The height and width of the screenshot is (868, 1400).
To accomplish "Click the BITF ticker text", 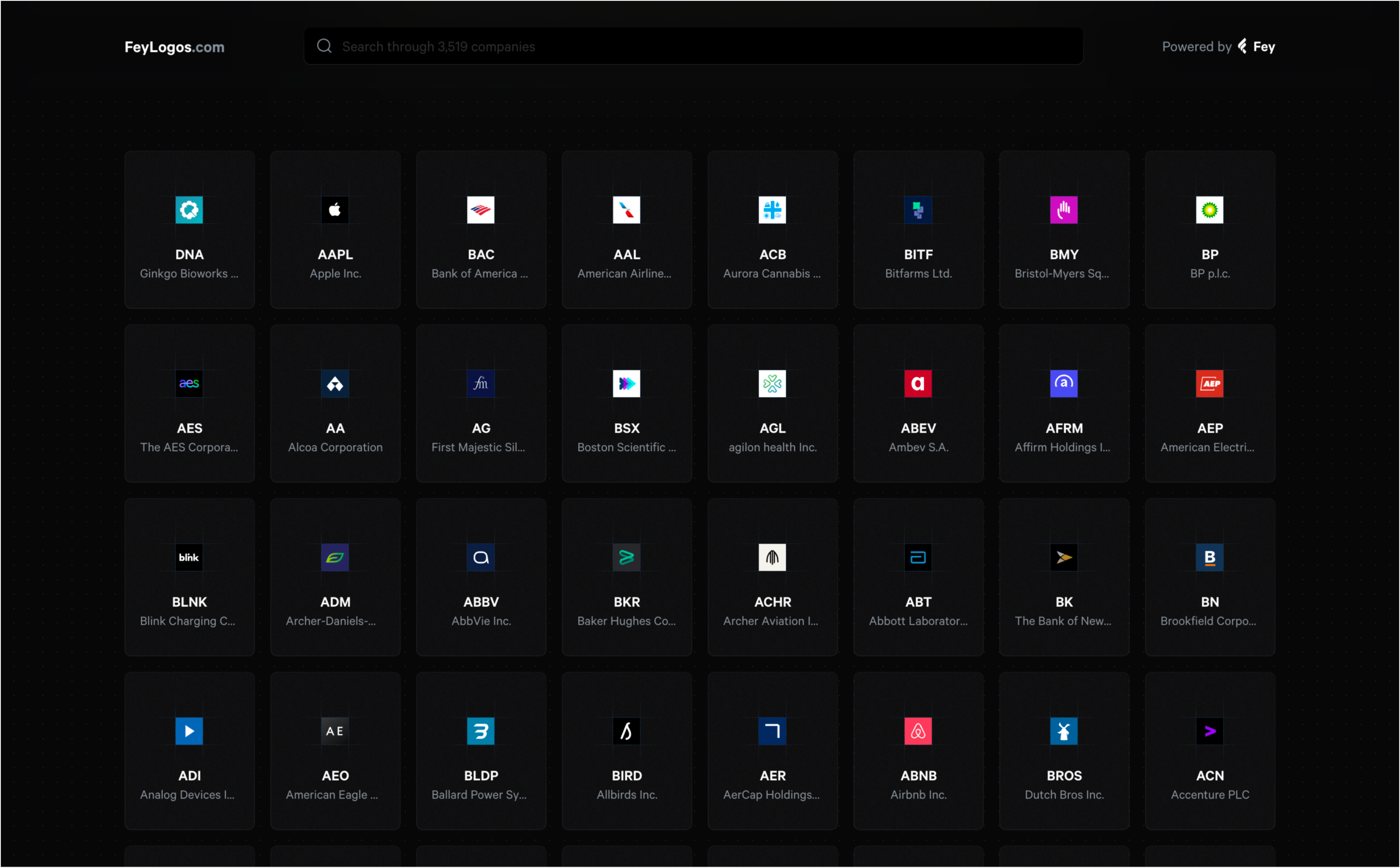I will pyautogui.click(x=919, y=254).
